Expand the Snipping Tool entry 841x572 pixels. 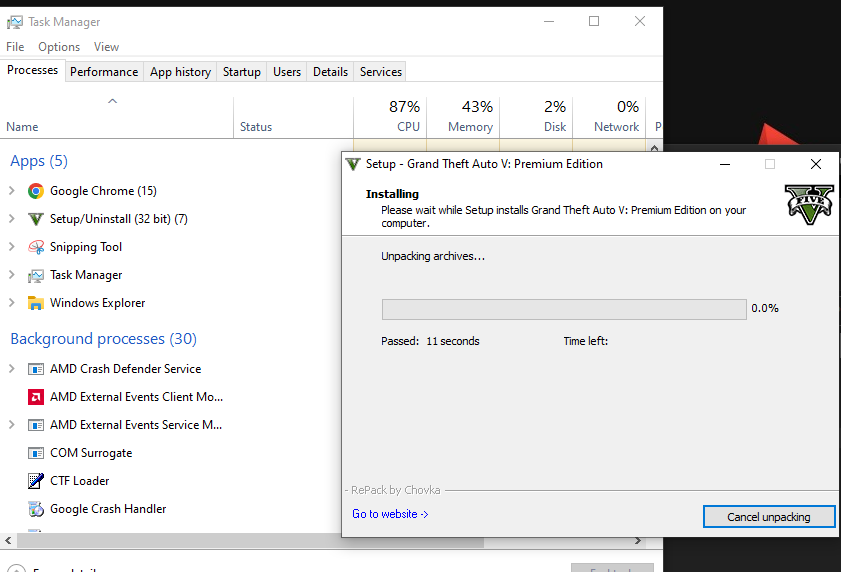(x=12, y=246)
